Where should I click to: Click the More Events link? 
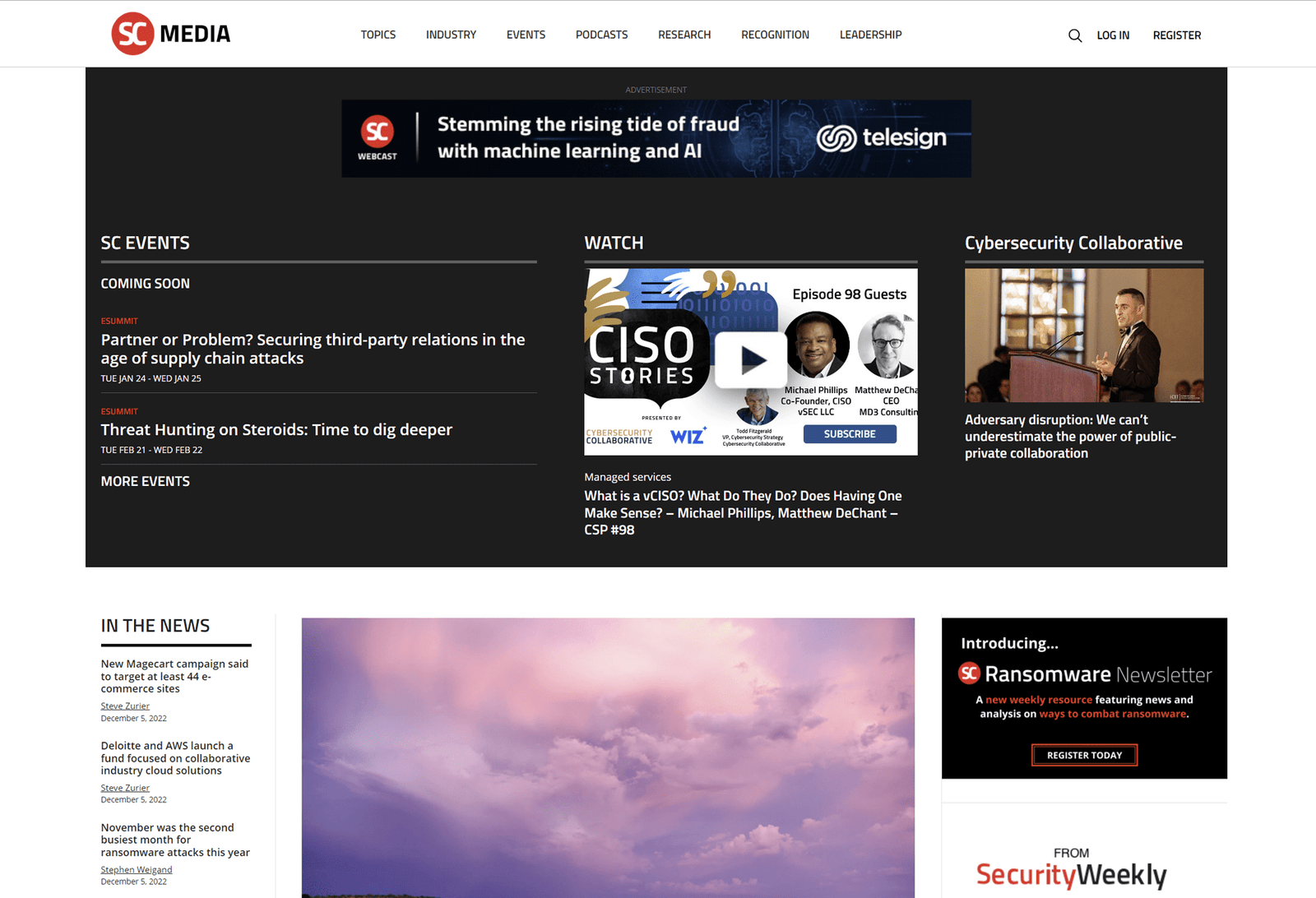point(145,481)
